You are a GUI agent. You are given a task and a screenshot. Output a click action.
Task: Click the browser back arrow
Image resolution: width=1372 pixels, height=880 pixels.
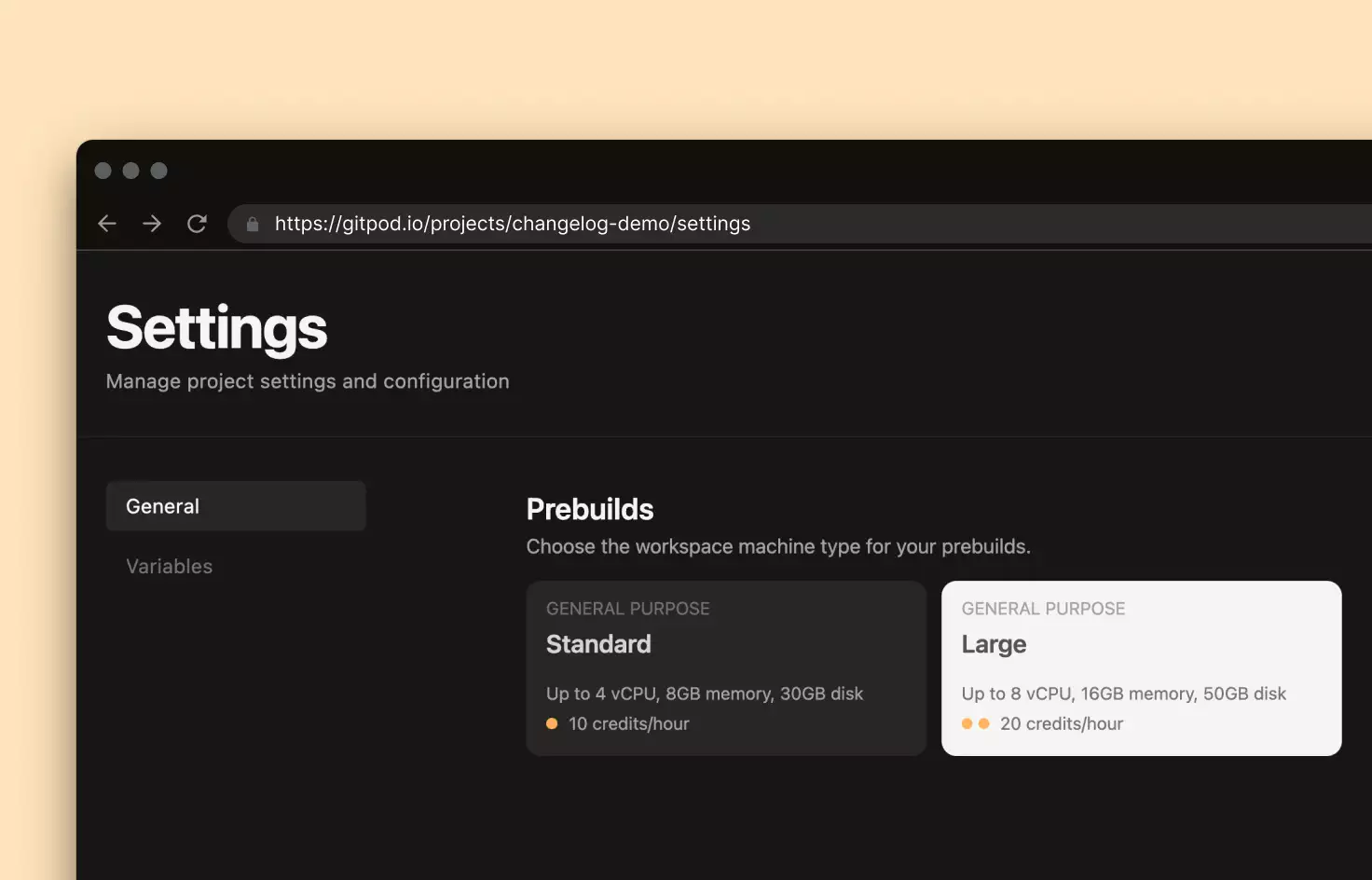(x=107, y=224)
